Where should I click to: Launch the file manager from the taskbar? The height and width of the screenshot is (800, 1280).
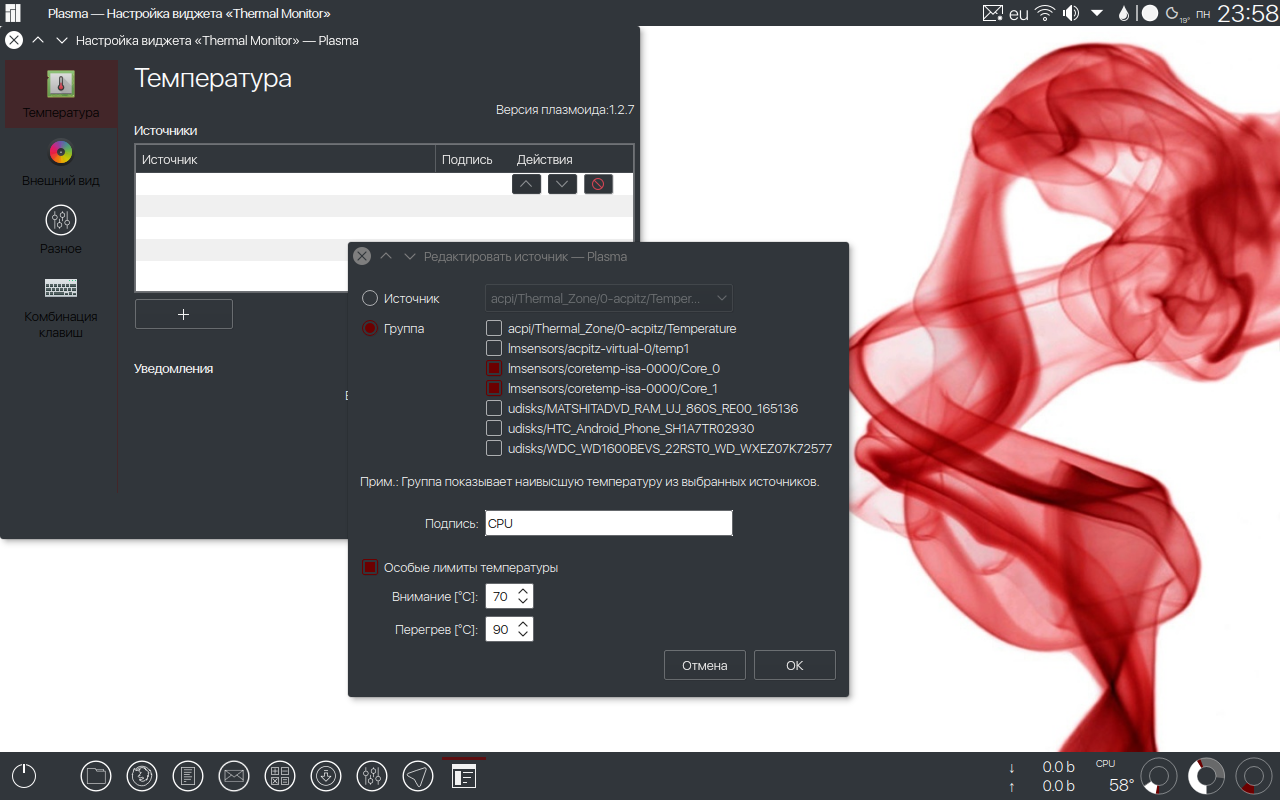[96, 776]
